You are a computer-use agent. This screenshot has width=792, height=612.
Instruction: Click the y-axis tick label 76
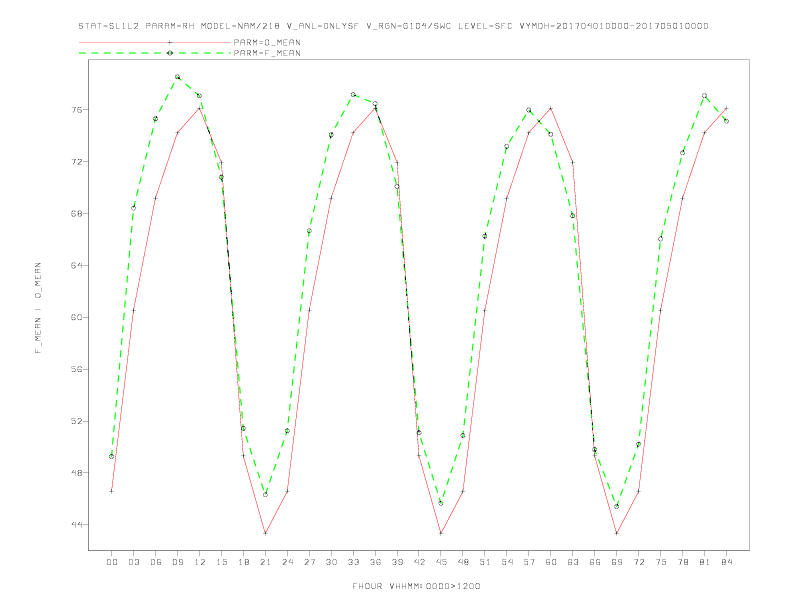click(77, 110)
